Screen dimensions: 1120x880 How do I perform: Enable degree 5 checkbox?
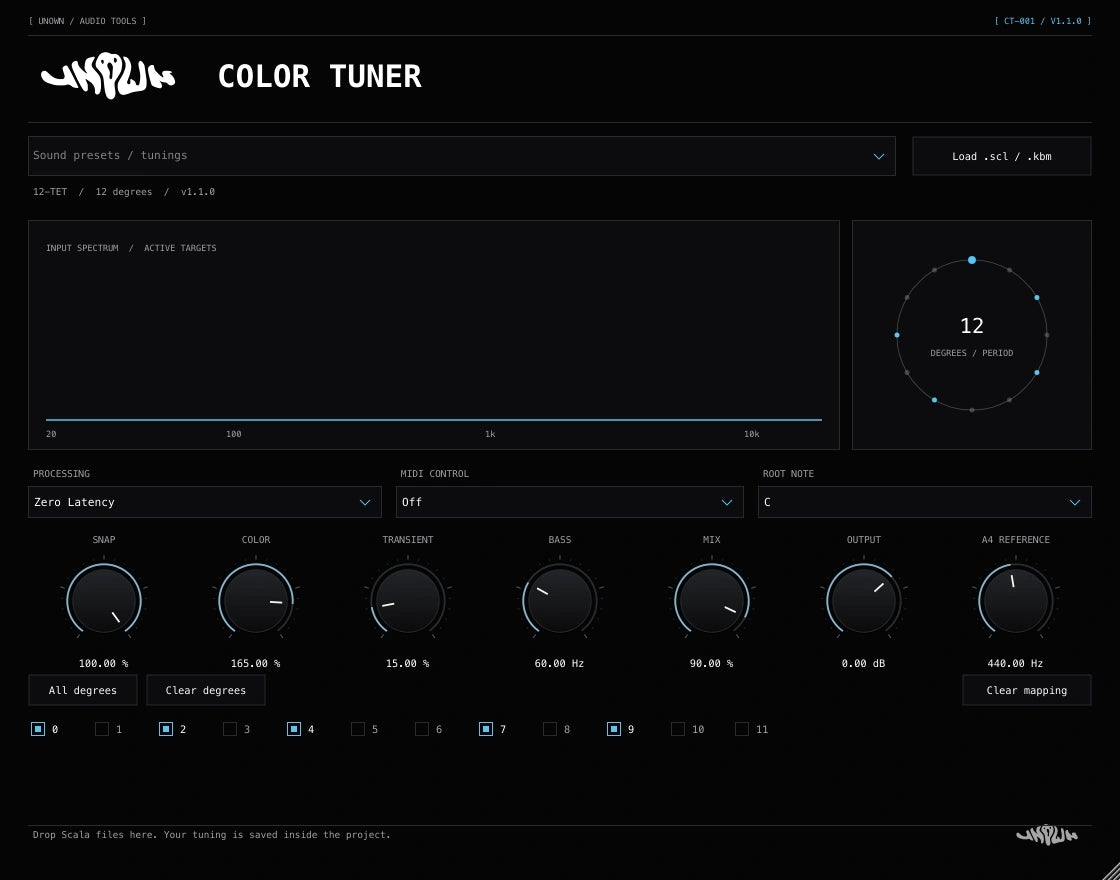pyautogui.click(x=358, y=729)
